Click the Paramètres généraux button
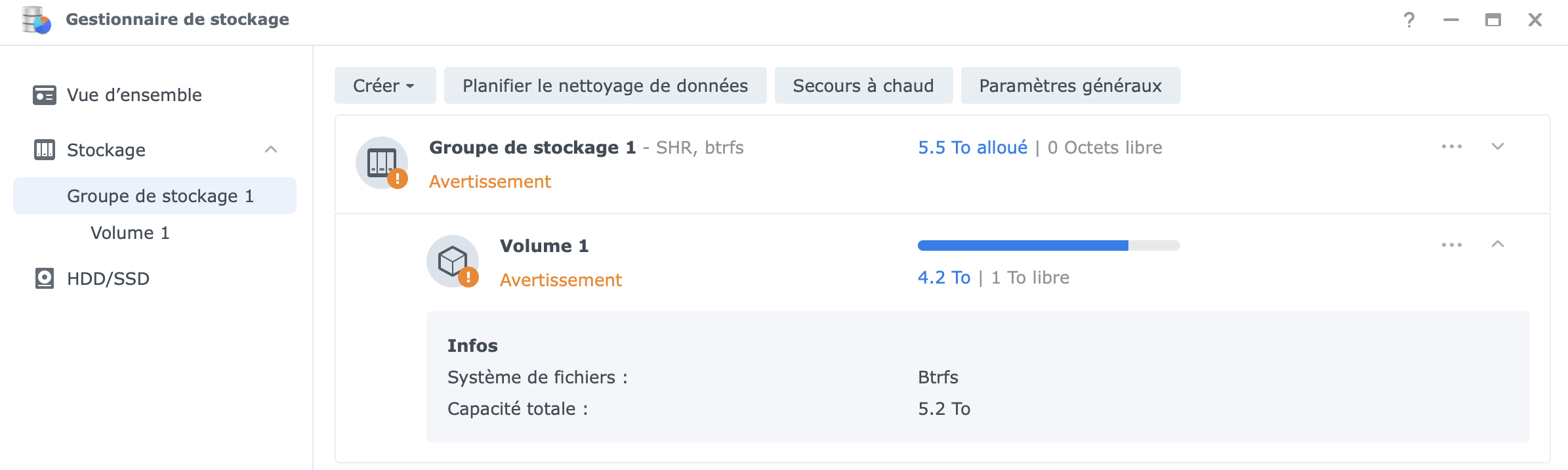Image resolution: width=1568 pixels, height=470 pixels. [x=1070, y=85]
